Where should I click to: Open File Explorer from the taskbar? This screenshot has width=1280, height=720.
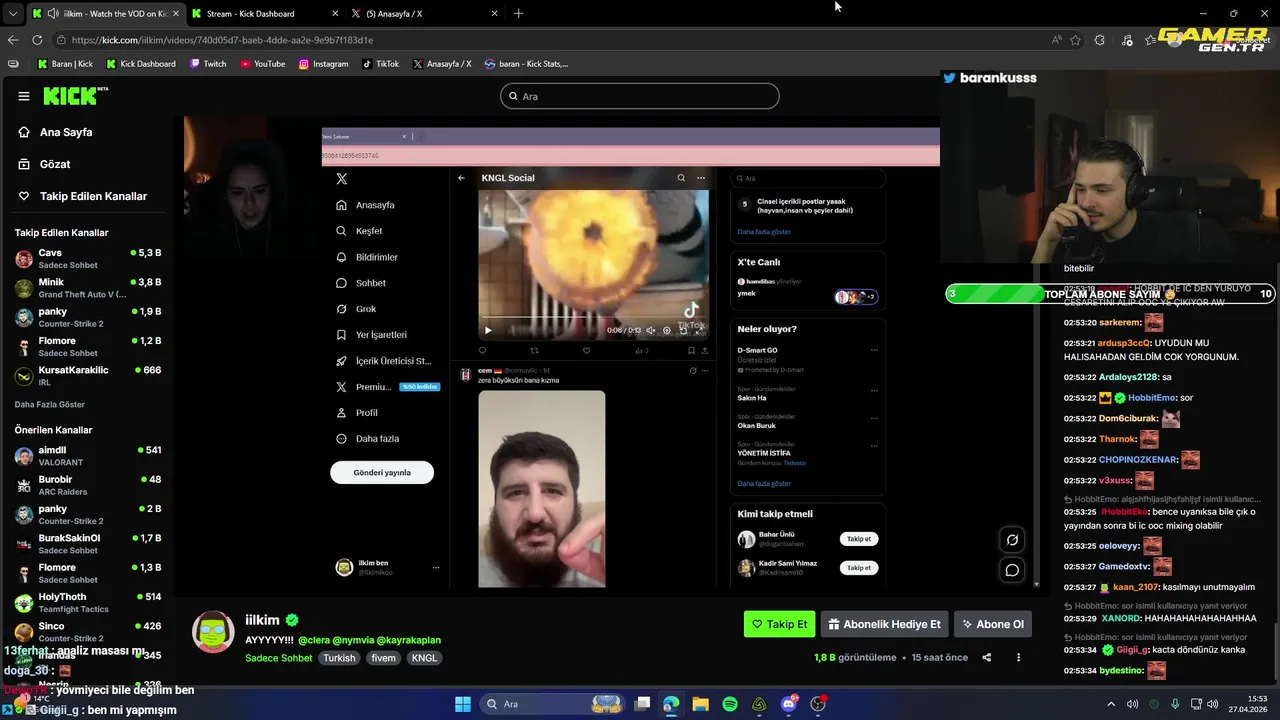(x=700, y=704)
